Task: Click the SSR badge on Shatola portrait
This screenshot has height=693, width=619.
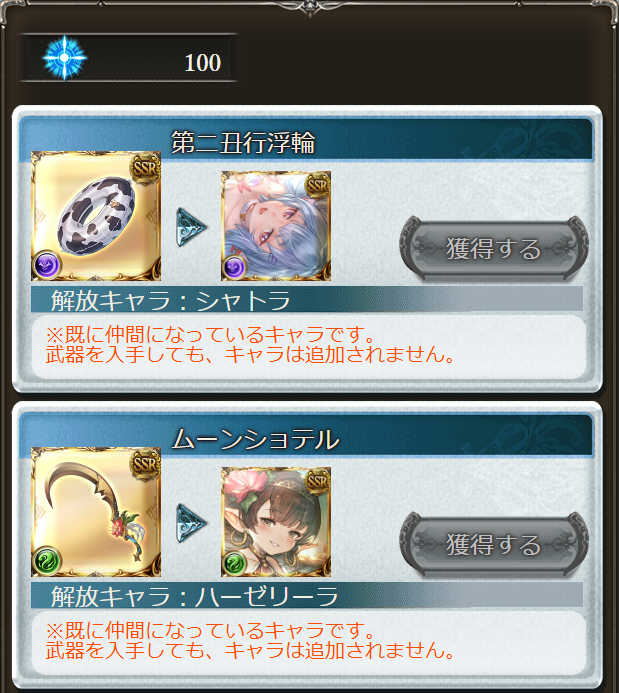Action: pyautogui.click(x=317, y=186)
